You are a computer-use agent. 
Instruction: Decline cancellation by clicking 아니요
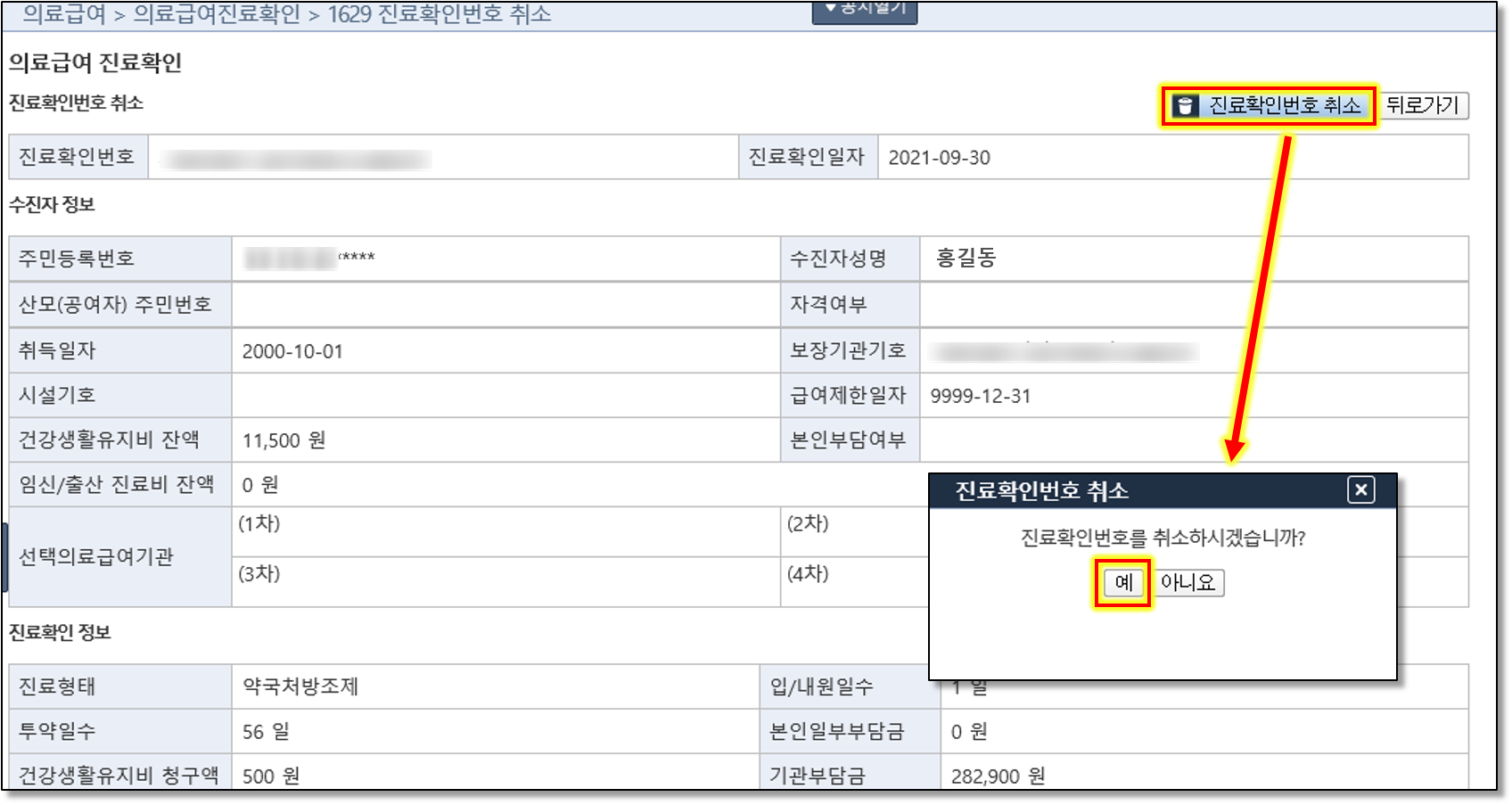[1188, 582]
